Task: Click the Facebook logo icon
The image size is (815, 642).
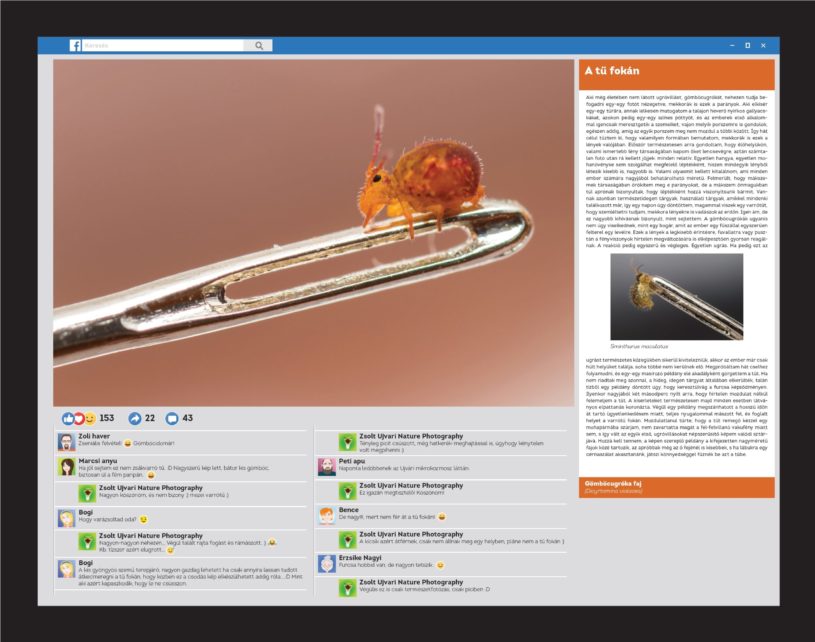Action: [75, 46]
